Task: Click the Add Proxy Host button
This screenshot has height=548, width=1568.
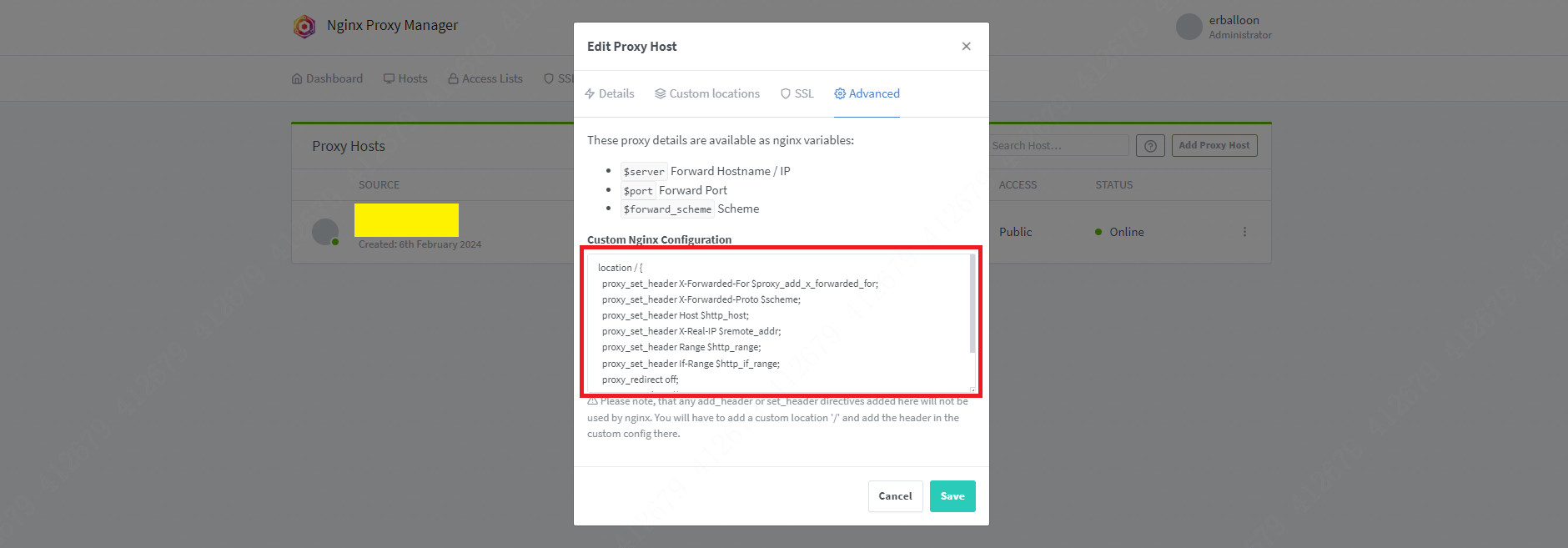Action: point(1214,145)
